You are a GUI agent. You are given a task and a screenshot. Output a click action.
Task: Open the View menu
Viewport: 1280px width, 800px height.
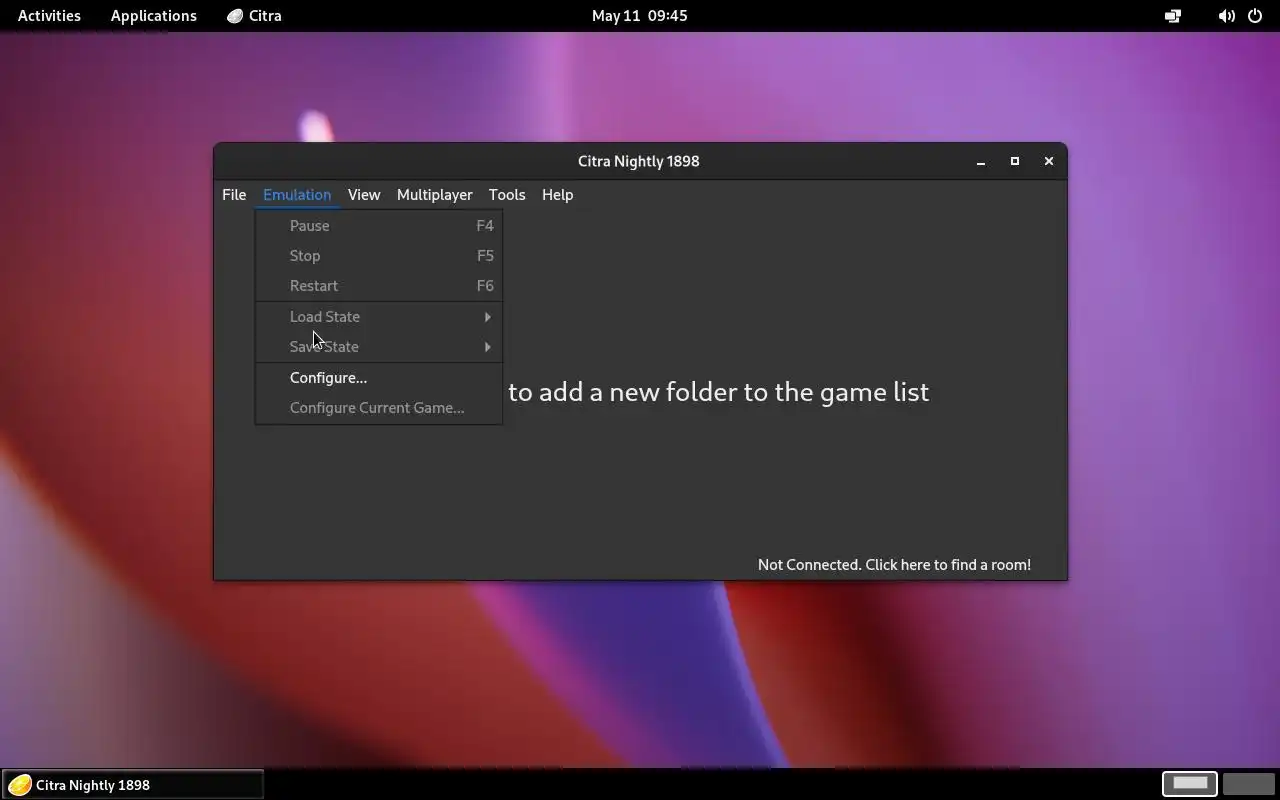[x=364, y=195]
